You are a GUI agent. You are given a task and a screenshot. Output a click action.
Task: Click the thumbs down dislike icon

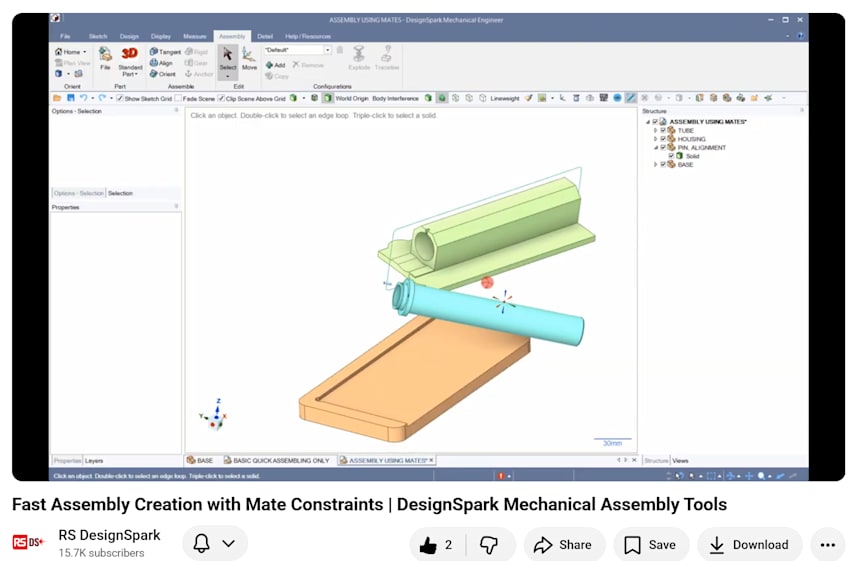pos(488,545)
